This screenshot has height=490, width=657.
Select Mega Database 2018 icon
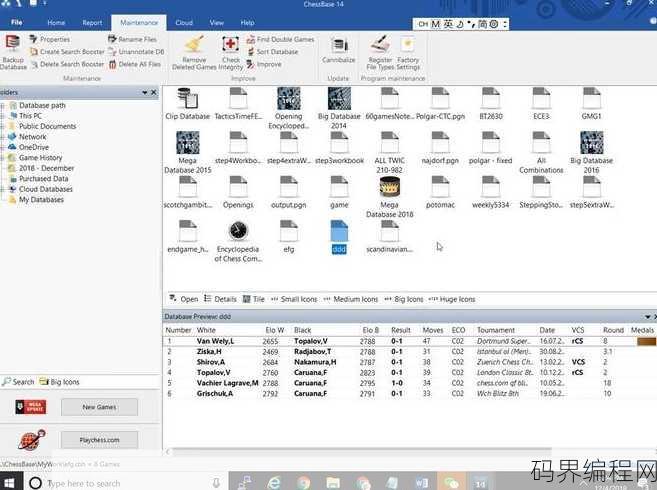(x=390, y=197)
